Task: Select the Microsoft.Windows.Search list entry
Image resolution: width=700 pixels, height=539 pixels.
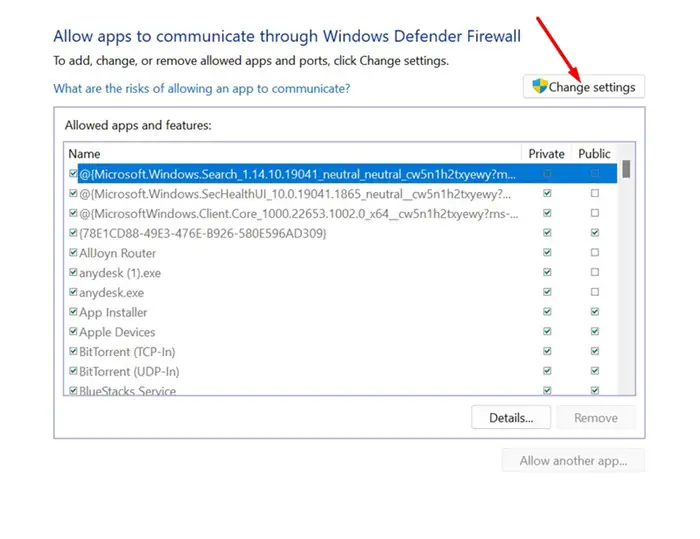Action: [298, 174]
